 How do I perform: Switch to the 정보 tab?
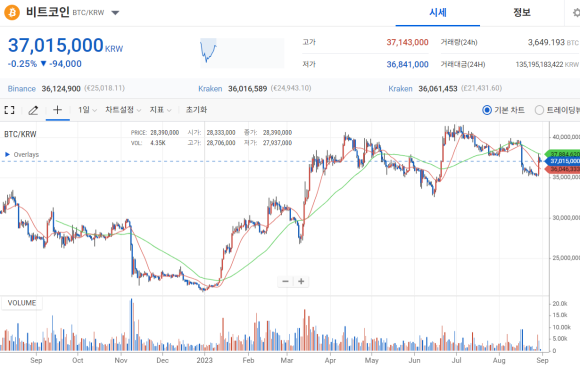522,13
